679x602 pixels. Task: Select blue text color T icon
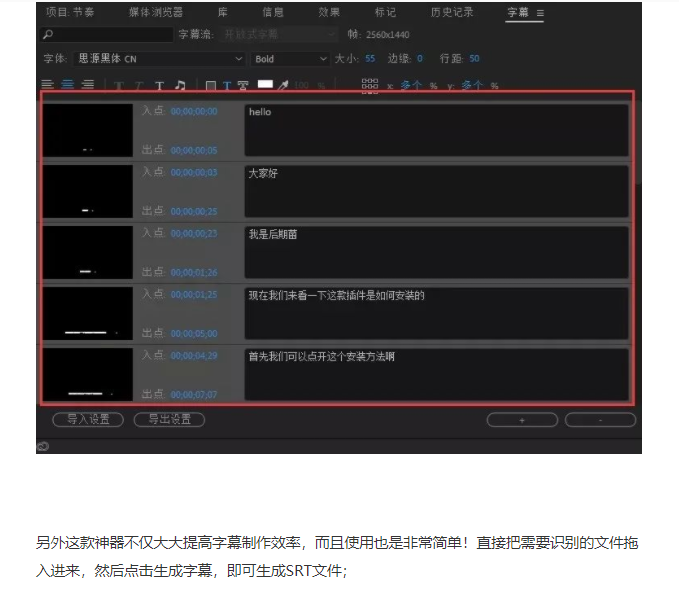[227, 86]
